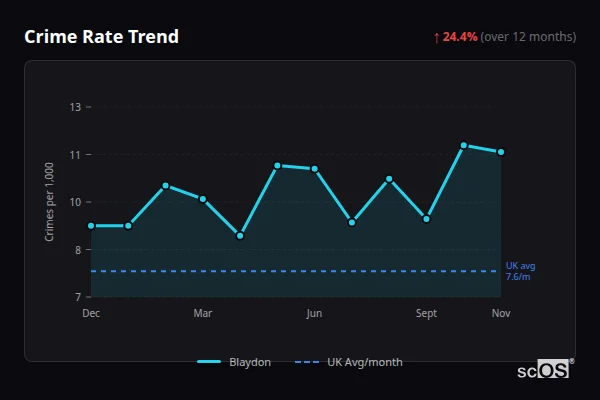This screenshot has height=400, width=600.
Task: Click the 'Dec' x-axis label
Action: 91,313
